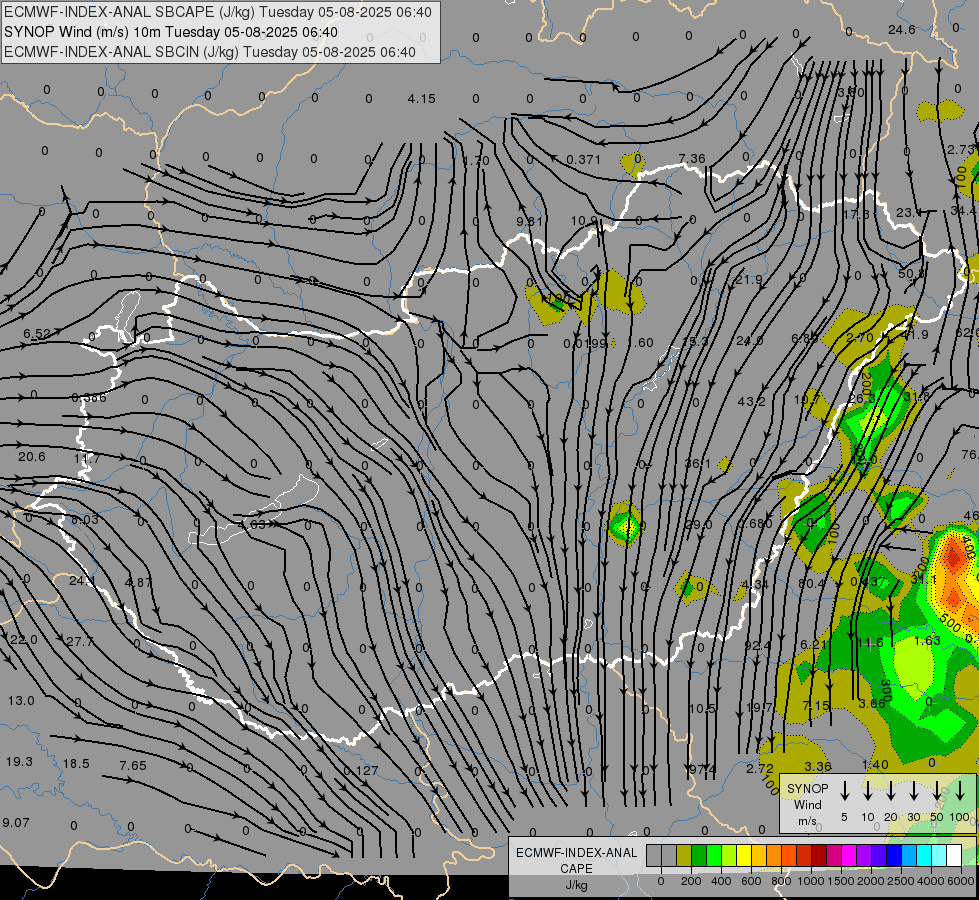This screenshot has width=979, height=900.
Task: Click the '24.6' value at map top
Action: pyautogui.click(x=902, y=29)
